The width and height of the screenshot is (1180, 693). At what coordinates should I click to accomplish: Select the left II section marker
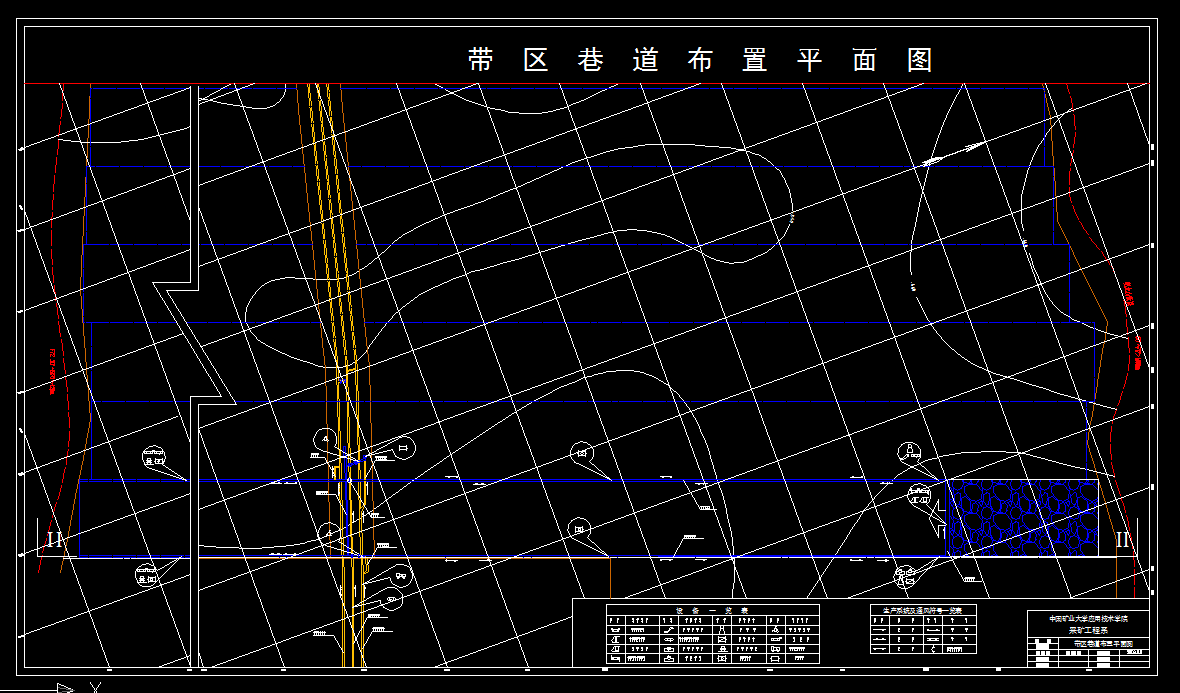click(55, 540)
